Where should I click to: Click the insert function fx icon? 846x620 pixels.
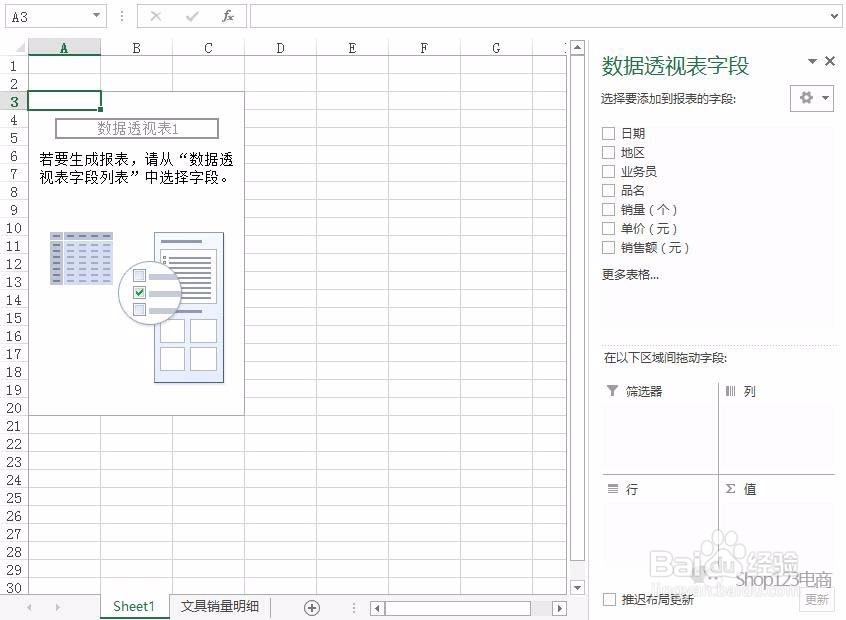tap(228, 16)
